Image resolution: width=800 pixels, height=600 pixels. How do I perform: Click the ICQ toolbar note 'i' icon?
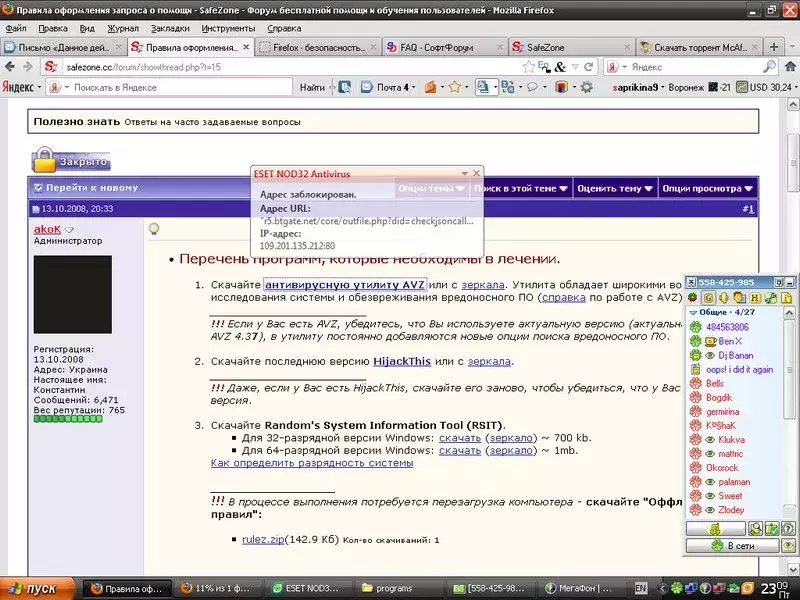click(x=786, y=298)
